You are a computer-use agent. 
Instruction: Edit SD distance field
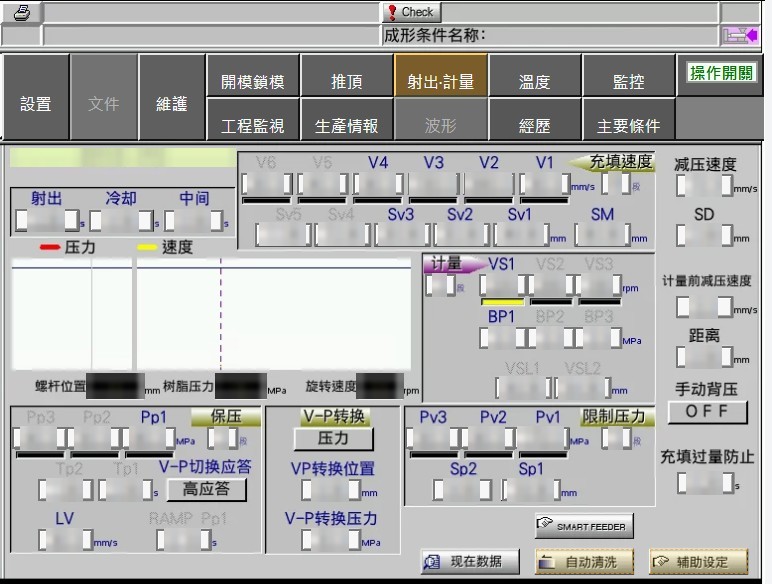pyautogui.click(x=704, y=235)
